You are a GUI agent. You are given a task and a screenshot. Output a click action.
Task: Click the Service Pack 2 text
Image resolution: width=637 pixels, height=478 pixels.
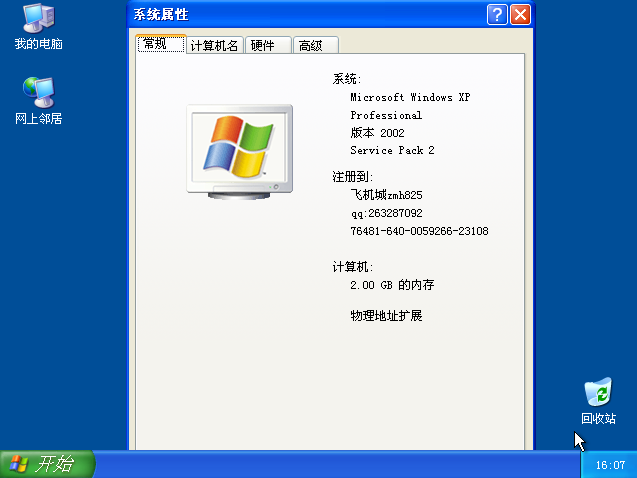pos(392,150)
